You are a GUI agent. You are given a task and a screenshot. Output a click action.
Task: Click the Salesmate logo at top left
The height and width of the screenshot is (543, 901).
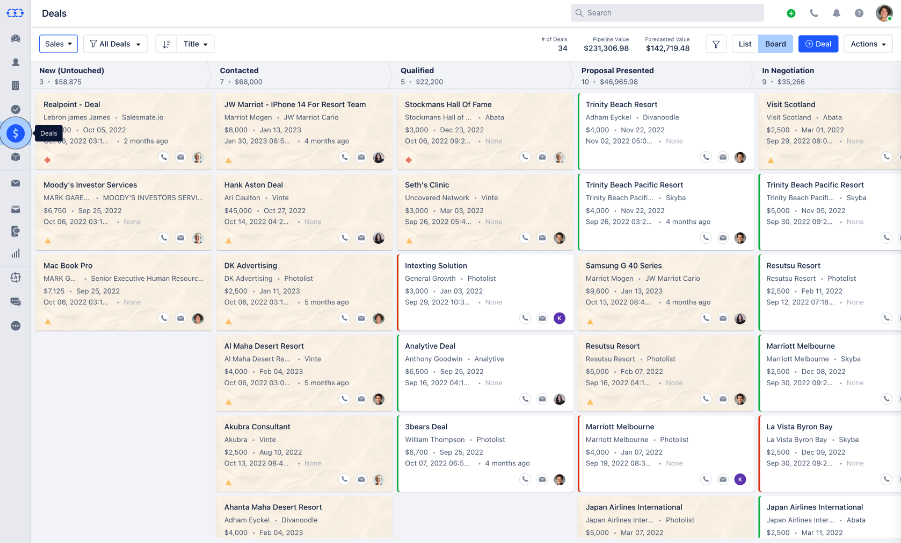pos(15,13)
